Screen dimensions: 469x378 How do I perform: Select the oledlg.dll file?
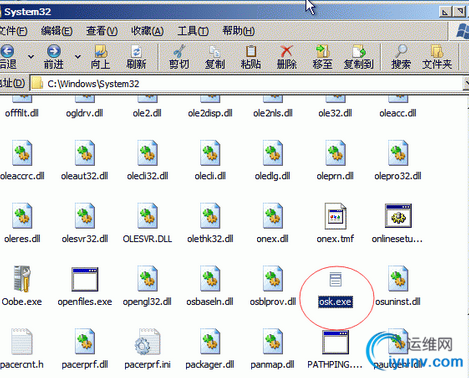coord(273,161)
